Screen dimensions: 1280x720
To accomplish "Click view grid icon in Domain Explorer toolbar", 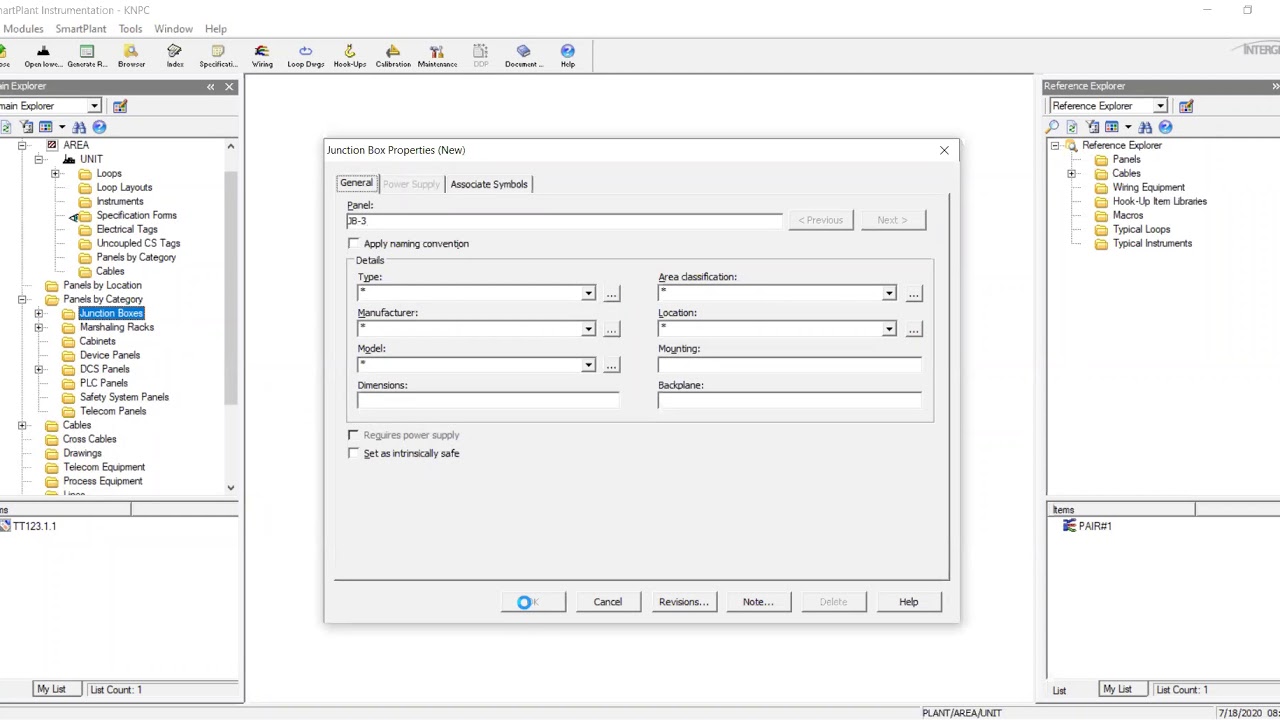I will [x=46, y=127].
